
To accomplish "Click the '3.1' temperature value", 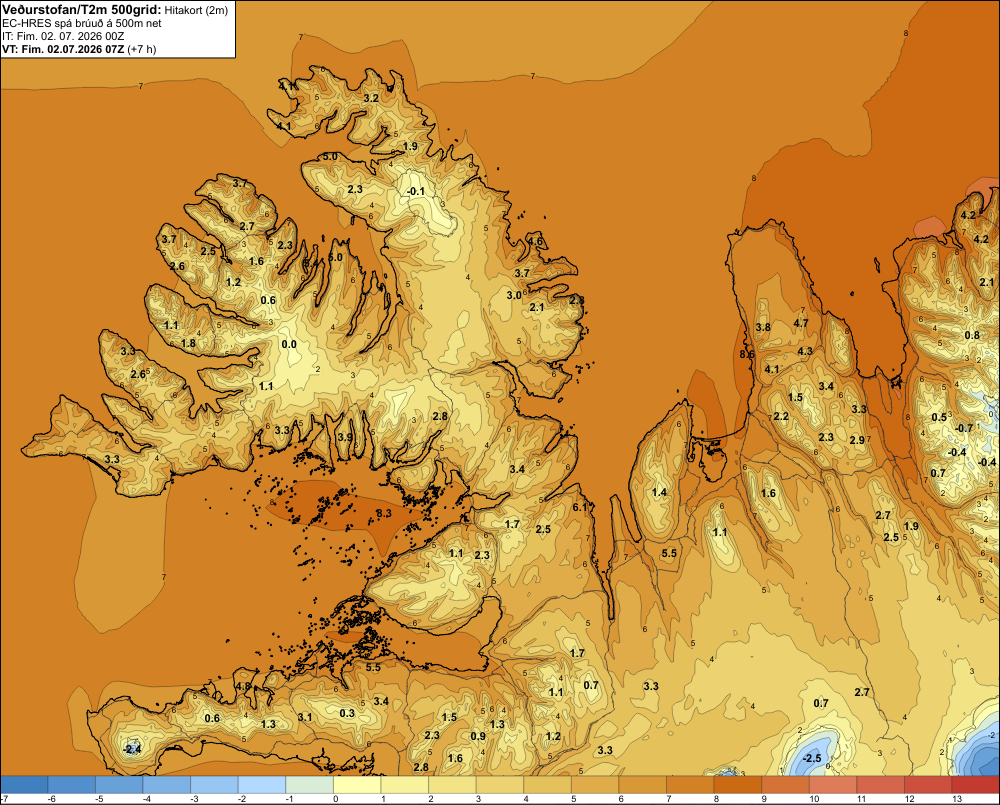I will pyautogui.click(x=305, y=717).
